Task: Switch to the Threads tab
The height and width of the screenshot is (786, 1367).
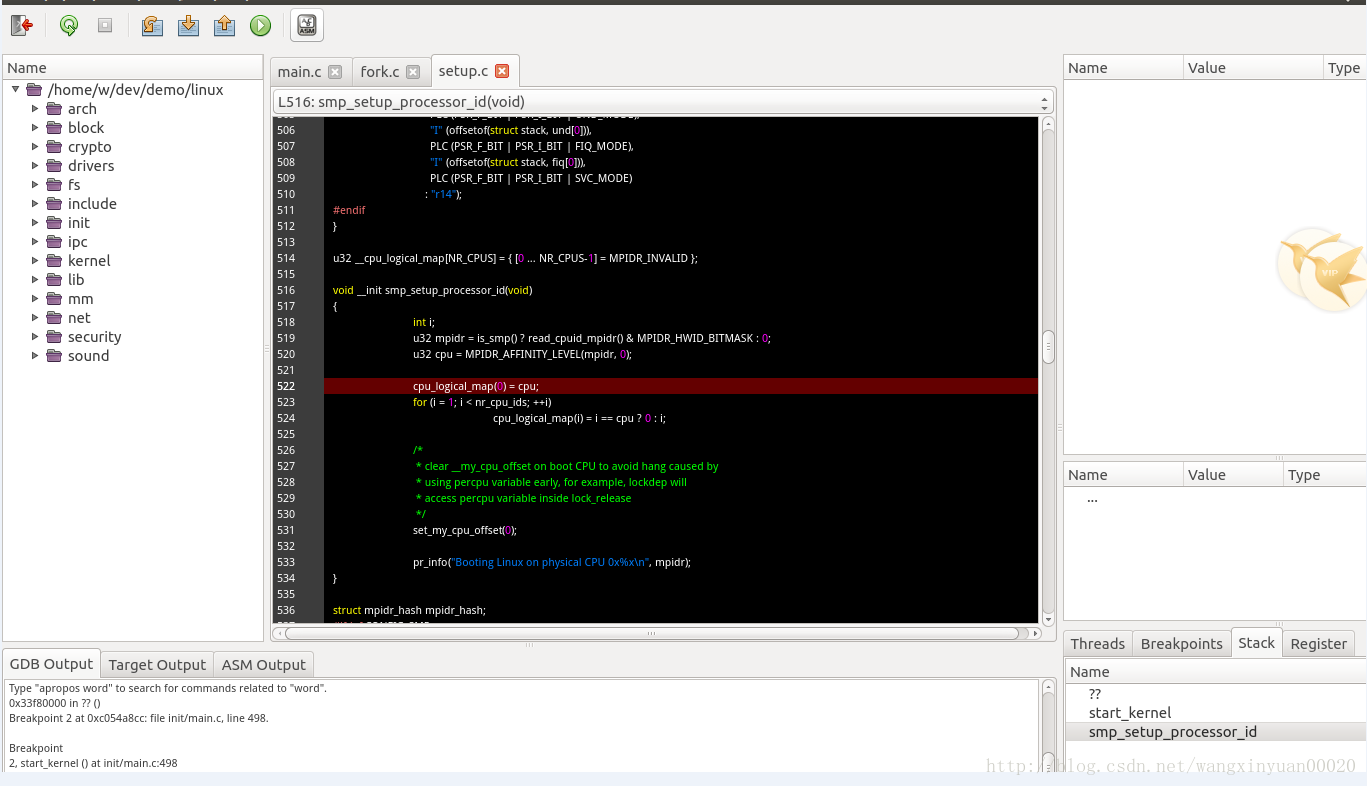Action: (1098, 644)
